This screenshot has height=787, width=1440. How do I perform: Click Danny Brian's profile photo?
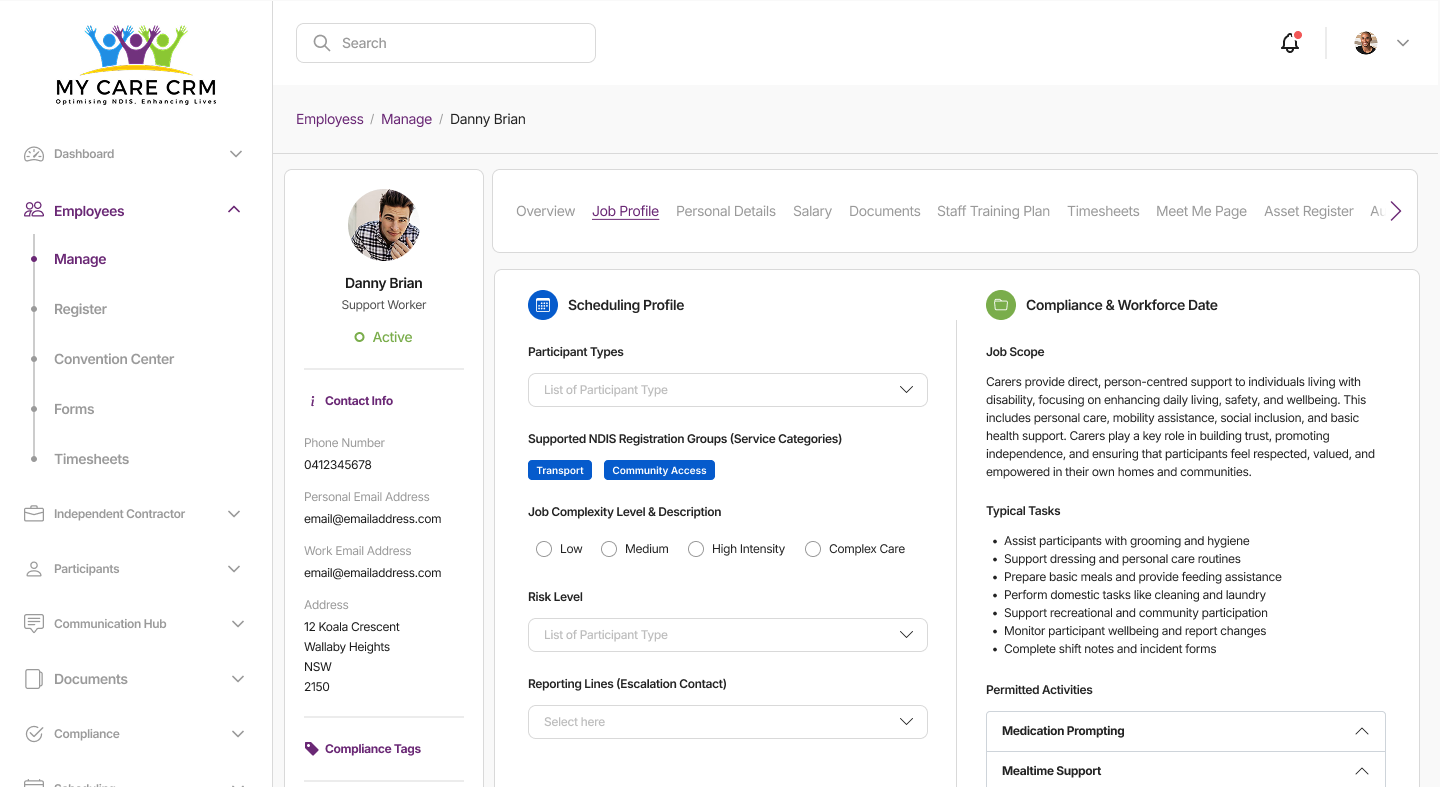384,225
